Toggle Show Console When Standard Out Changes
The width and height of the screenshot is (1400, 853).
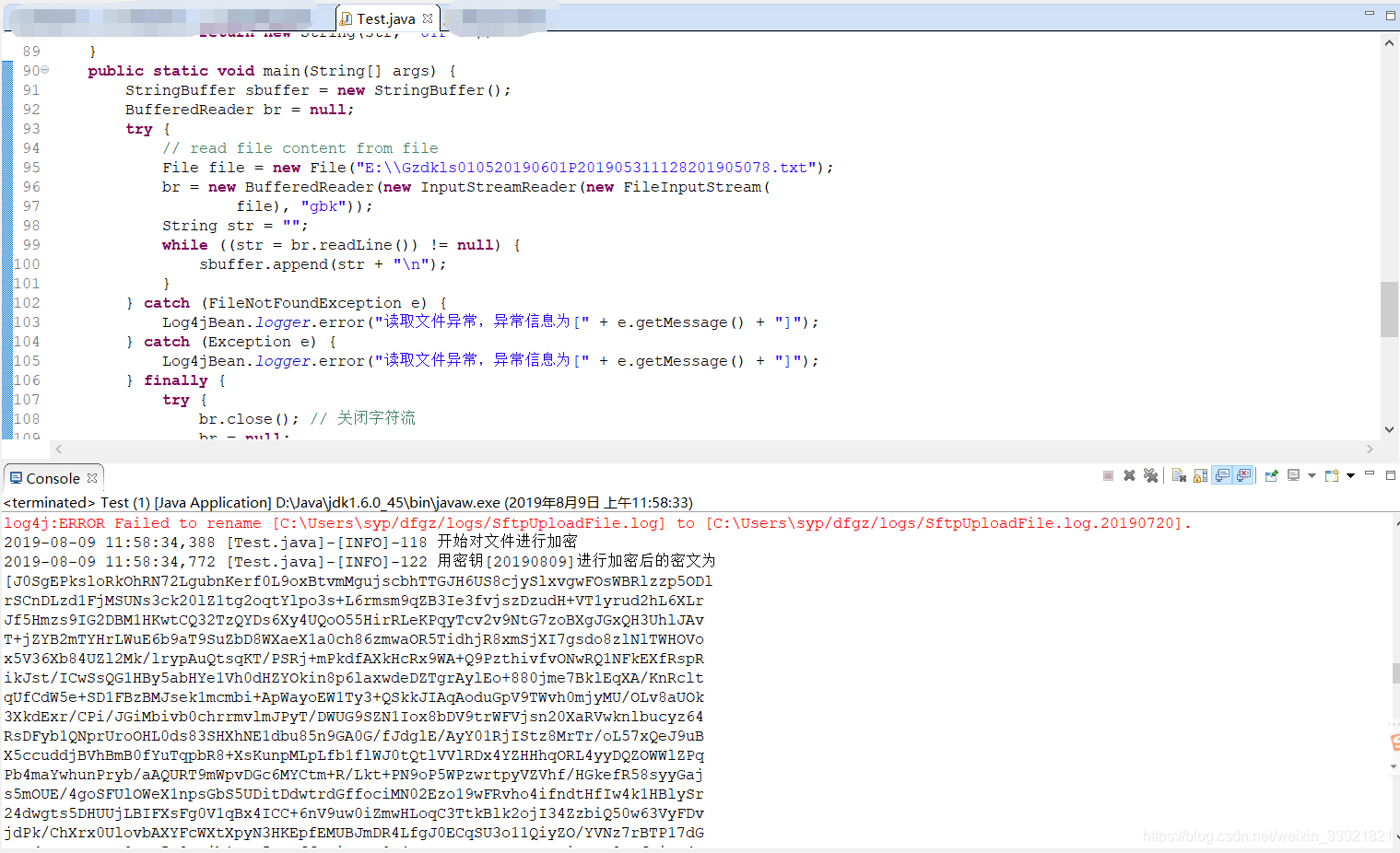pos(1222,475)
